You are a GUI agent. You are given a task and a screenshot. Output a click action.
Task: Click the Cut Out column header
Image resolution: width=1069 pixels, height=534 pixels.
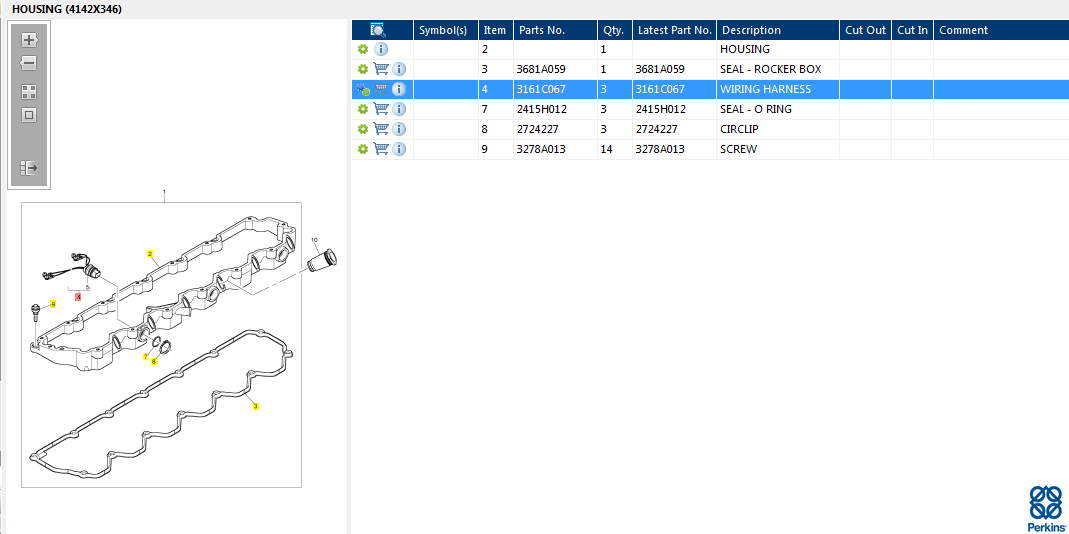865,30
